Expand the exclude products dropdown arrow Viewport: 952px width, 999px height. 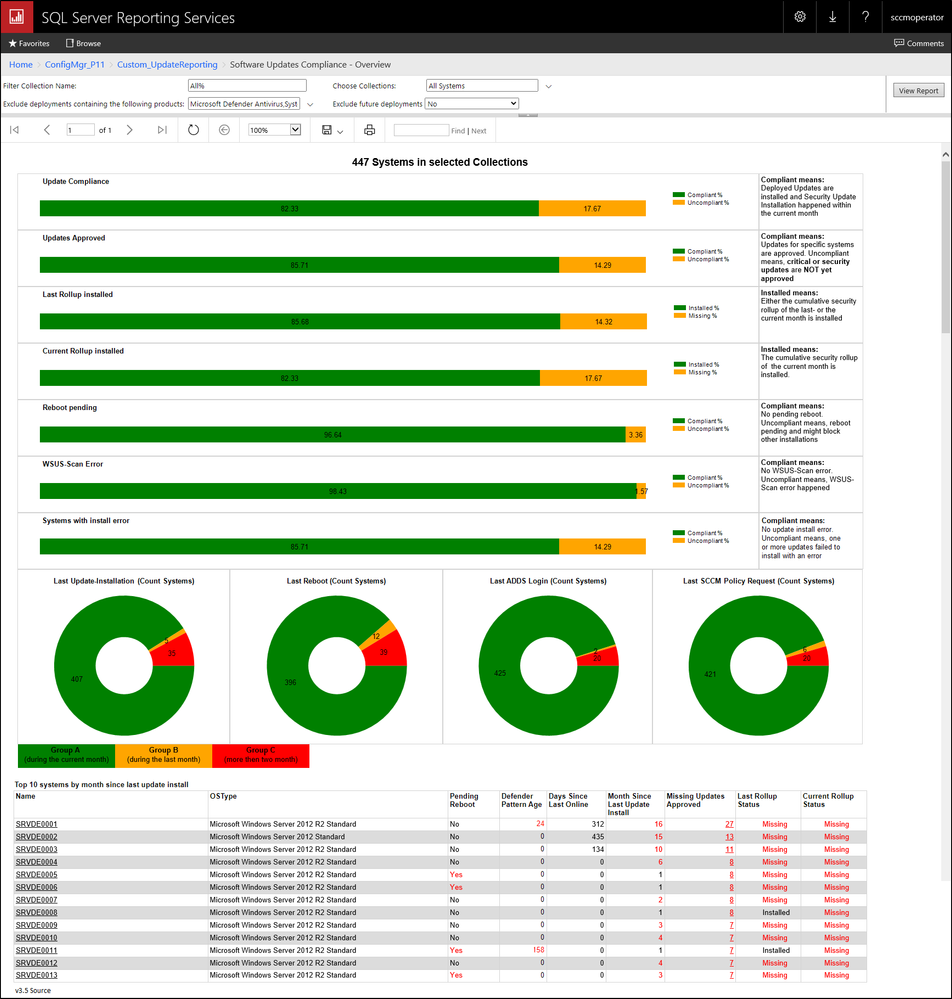tap(310, 104)
